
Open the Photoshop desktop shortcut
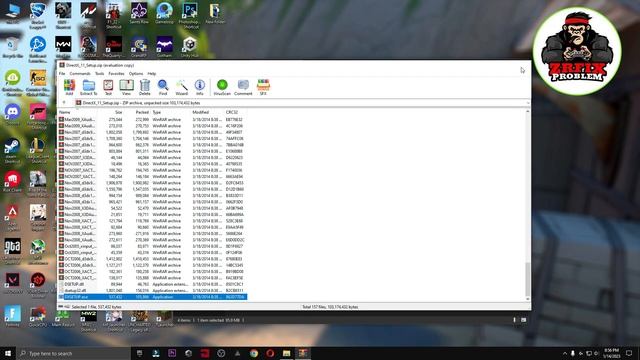coord(189,15)
